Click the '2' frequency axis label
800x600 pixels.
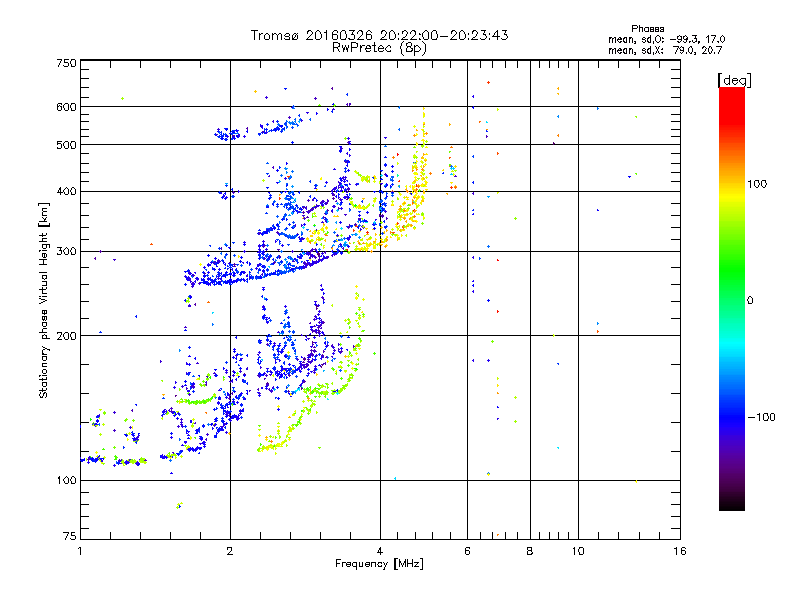tap(230, 551)
